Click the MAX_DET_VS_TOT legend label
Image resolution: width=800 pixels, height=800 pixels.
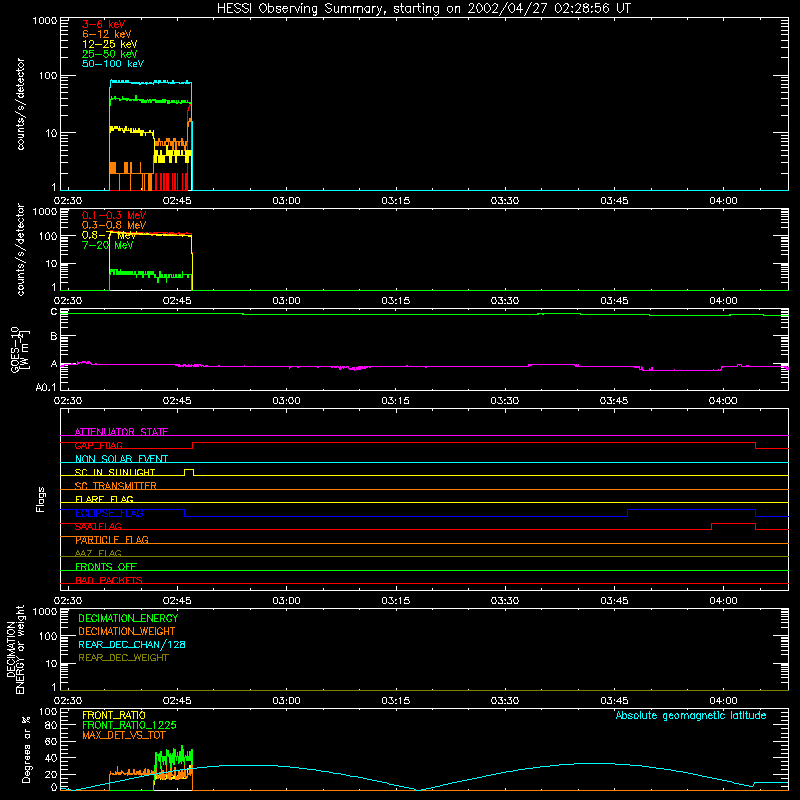coord(123,735)
